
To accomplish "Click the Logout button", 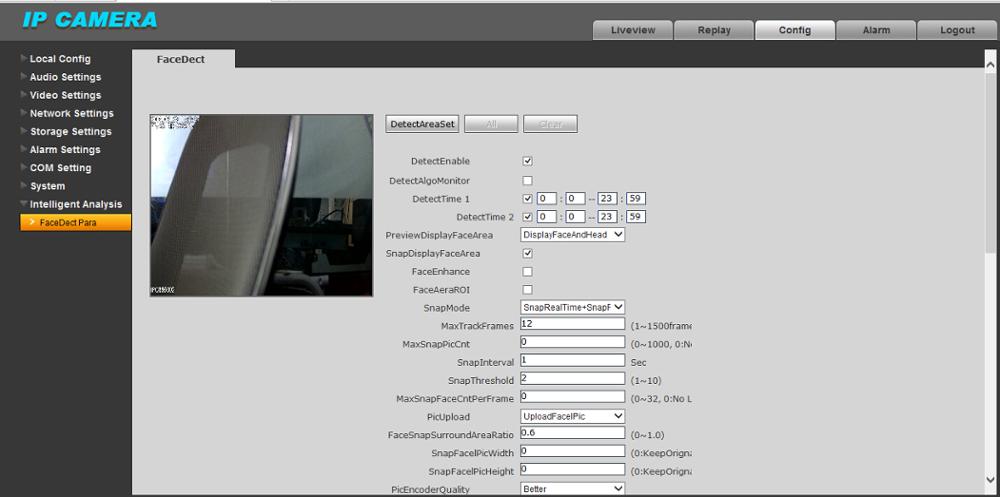I will click(x=957, y=30).
